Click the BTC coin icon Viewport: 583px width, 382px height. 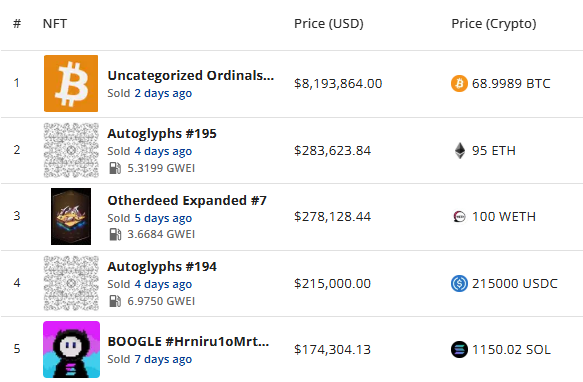(x=459, y=83)
